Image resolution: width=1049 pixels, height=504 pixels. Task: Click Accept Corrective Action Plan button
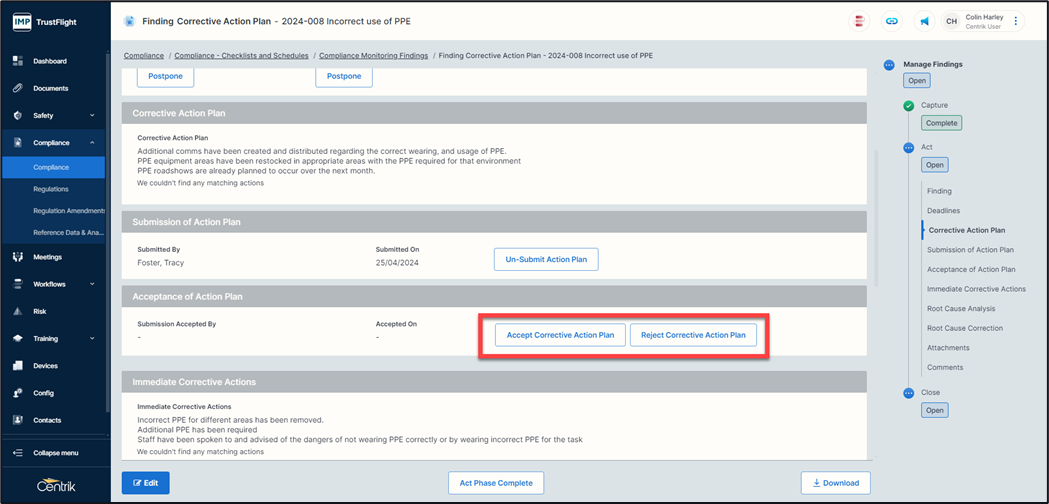(560, 335)
